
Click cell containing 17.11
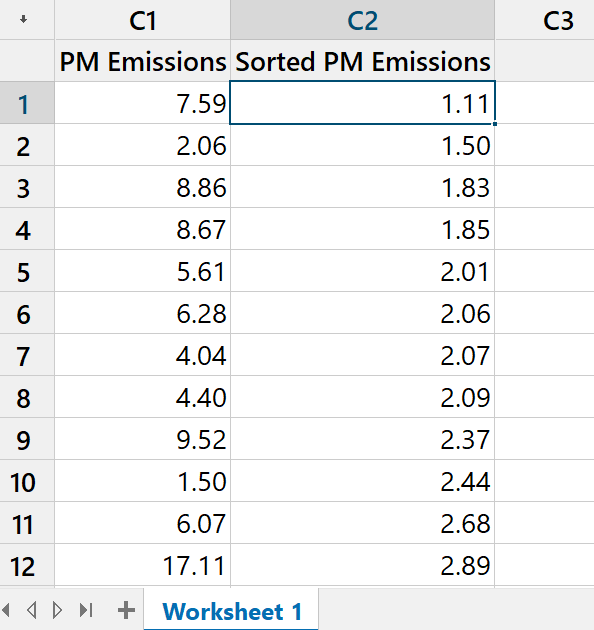143,565
